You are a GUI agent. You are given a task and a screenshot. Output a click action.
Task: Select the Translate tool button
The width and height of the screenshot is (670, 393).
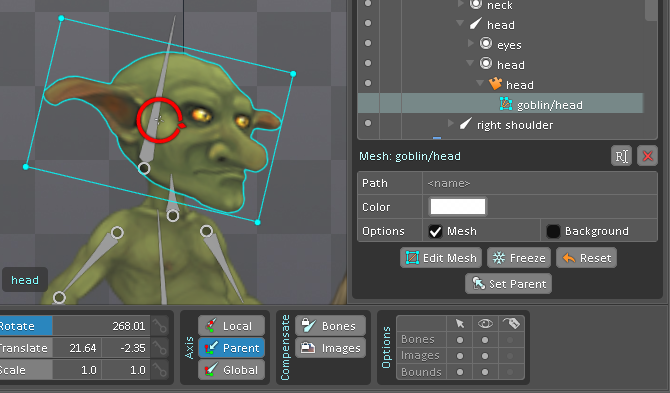(26, 348)
